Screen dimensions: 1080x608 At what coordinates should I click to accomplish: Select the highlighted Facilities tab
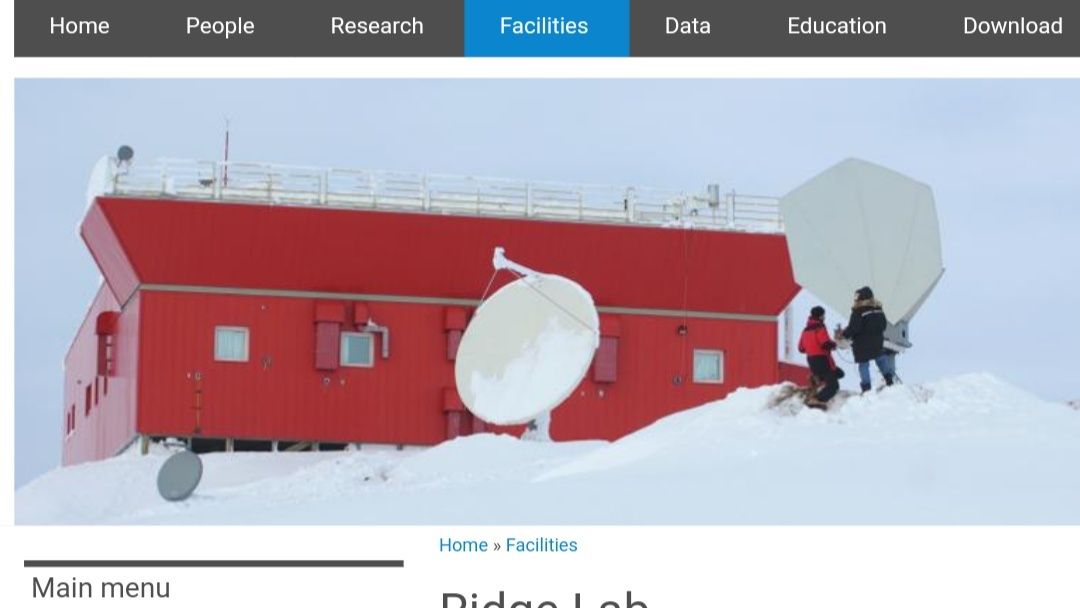[x=546, y=28]
